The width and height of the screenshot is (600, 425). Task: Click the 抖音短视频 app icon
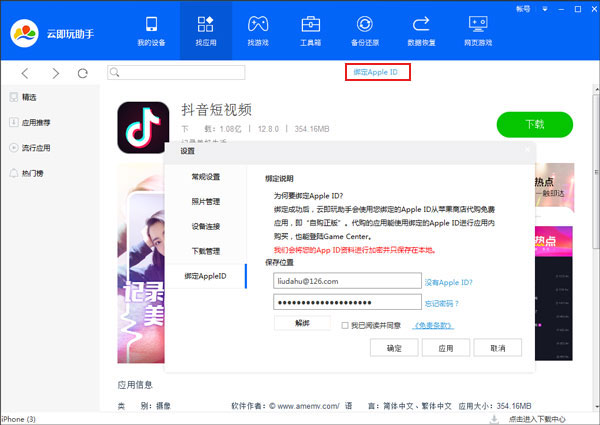point(143,127)
